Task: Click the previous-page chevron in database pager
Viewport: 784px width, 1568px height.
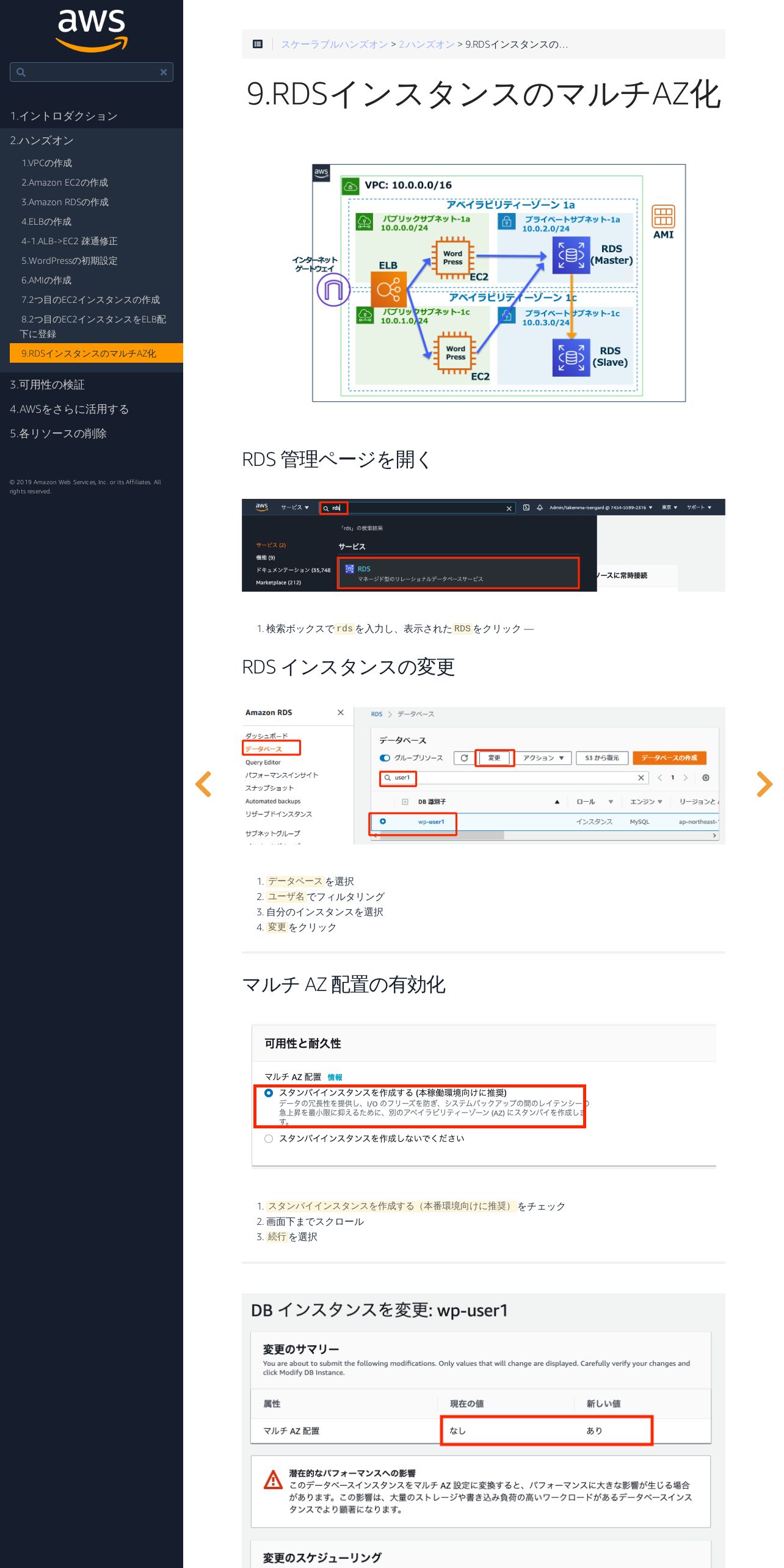Action: [659, 778]
